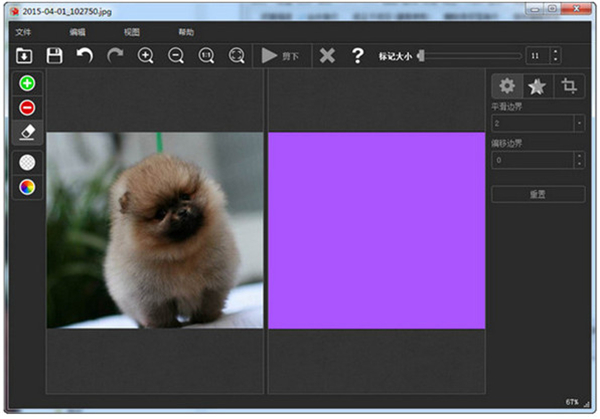Click the 平滑边界 value stepper
Image resolution: width=600 pixels, height=419 pixels.
tap(579, 123)
